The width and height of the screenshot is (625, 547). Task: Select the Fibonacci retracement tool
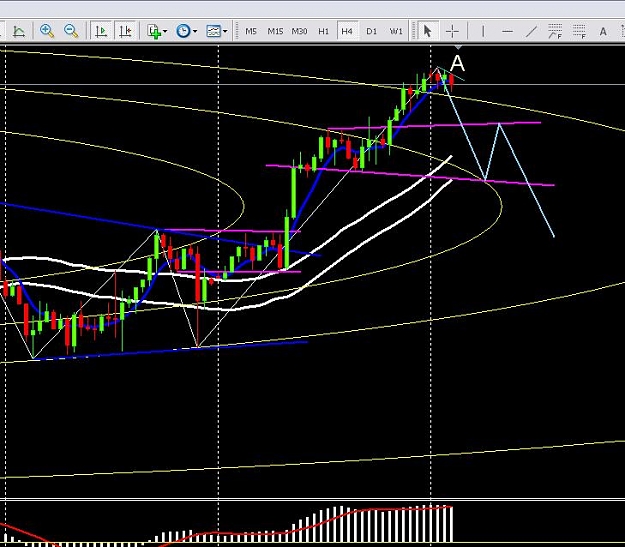click(x=555, y=31)
